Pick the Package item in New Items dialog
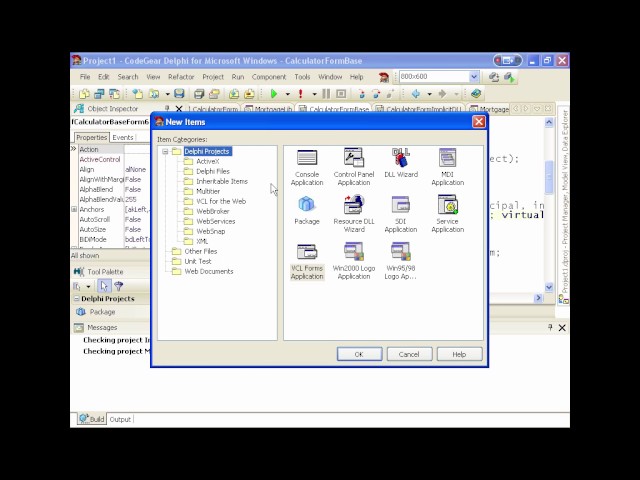The width and height of the screenshot is (640, 480). click(307, 210)
